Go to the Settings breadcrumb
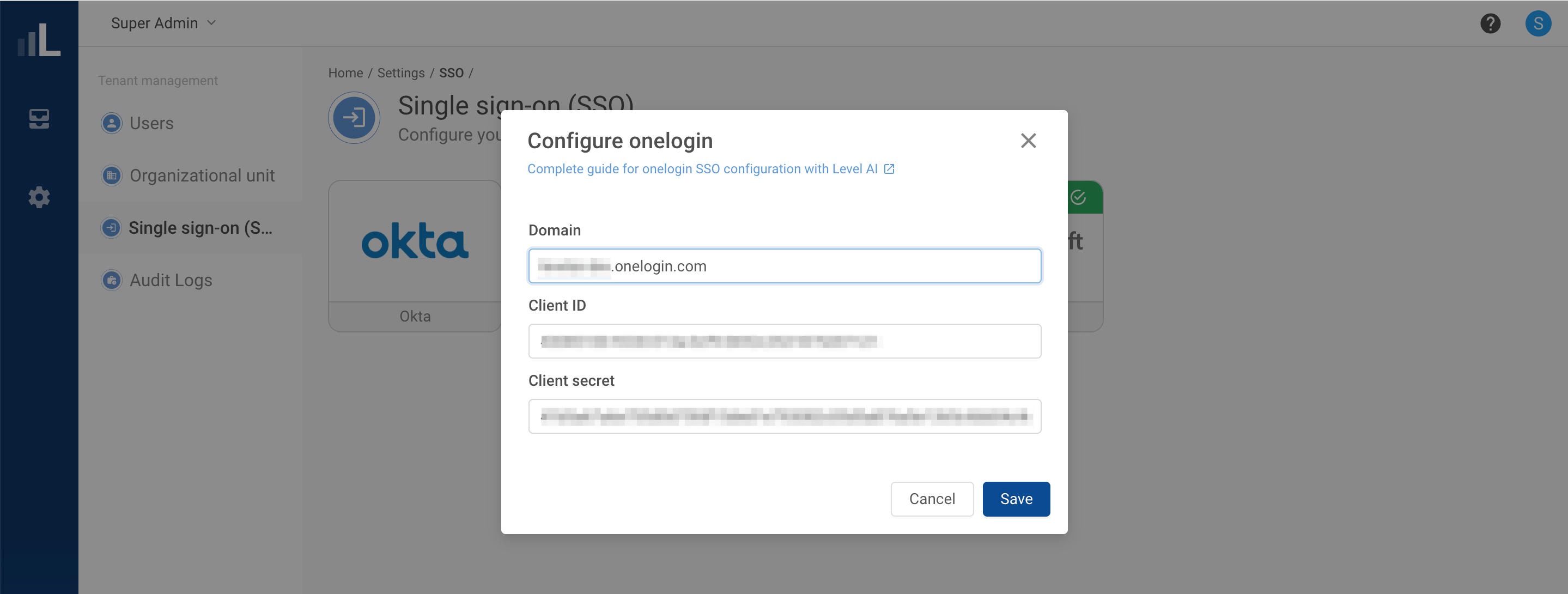The image size is (1568, 594). click(x=400, y=72)
